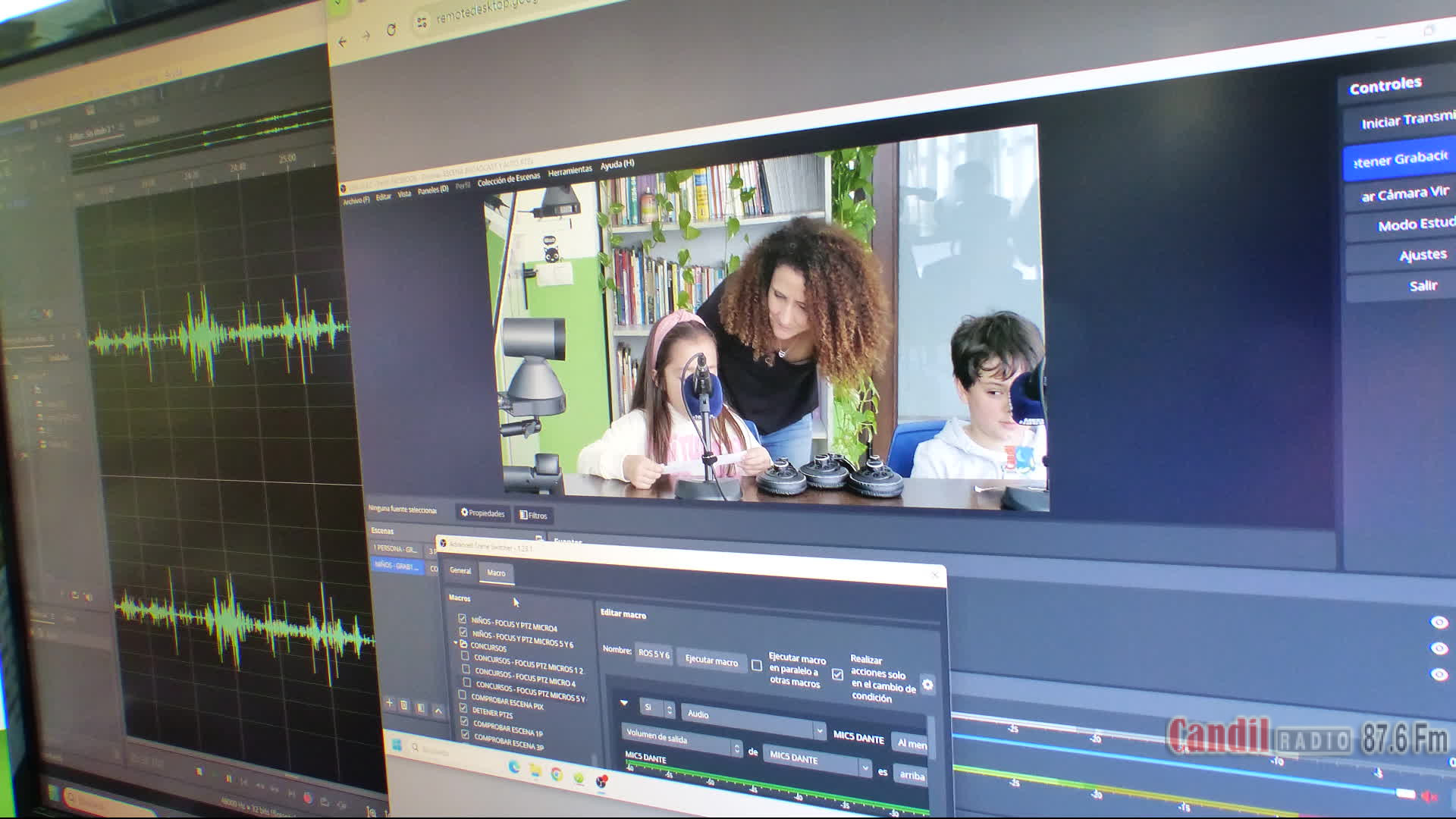
Task: Collapse the CONCURSOS macro folder
Action: click(457, 643)
